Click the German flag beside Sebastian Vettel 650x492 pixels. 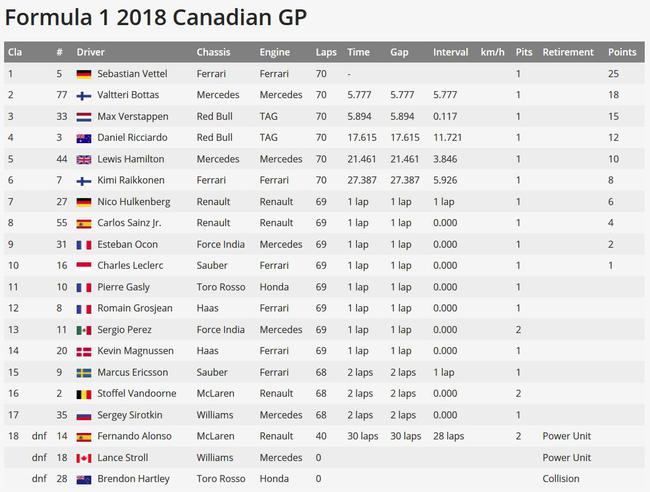[84, 74]
